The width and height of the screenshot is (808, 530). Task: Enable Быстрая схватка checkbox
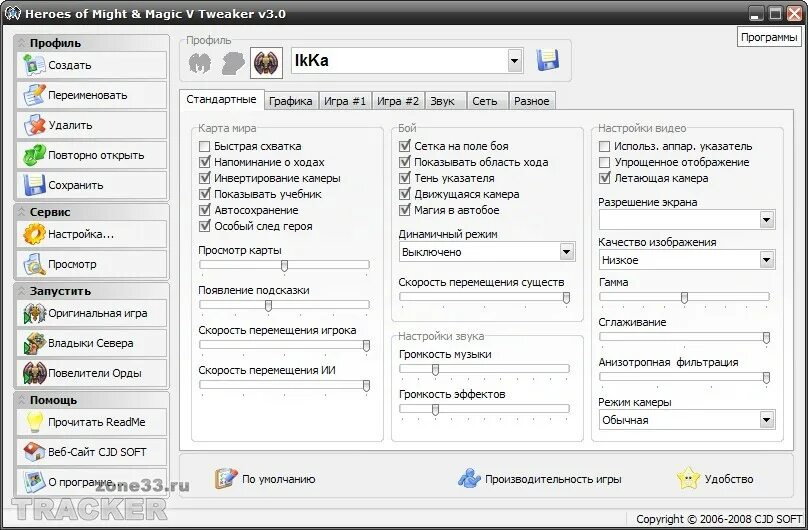(205, 146)
